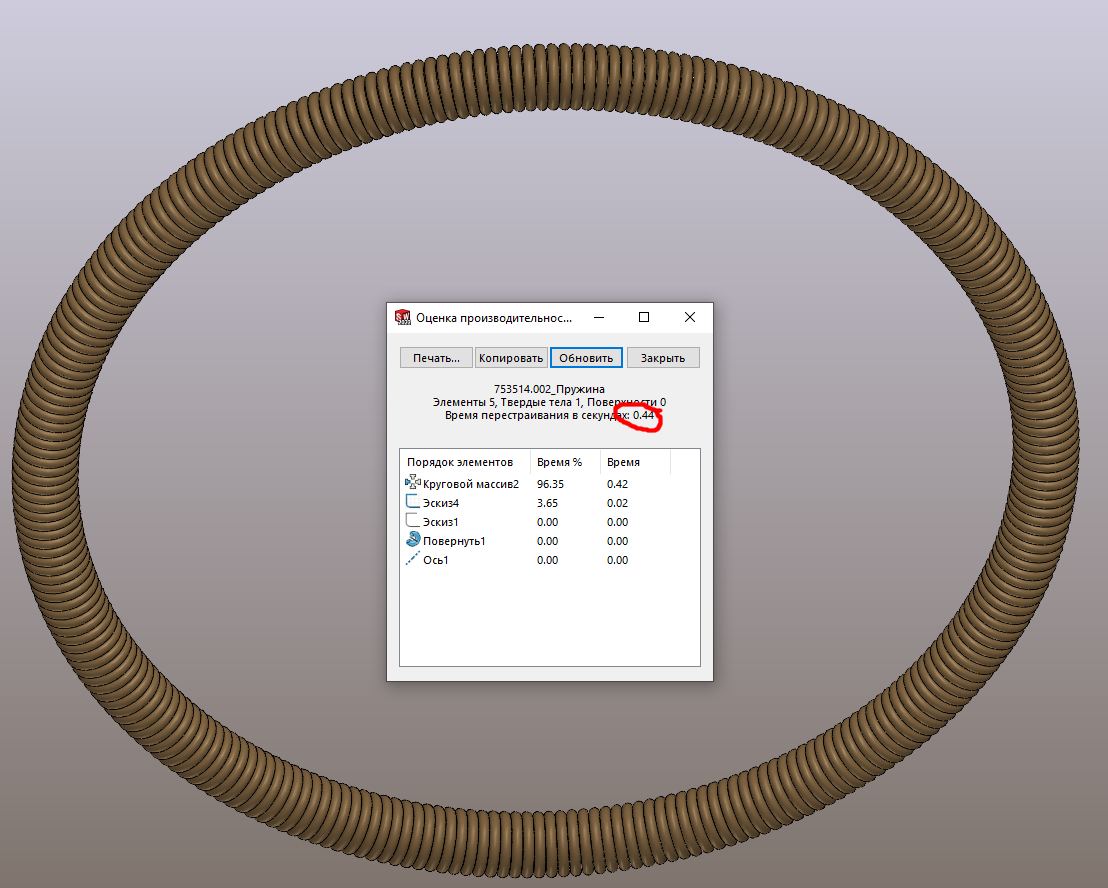1108x888 pixels.
Task: Refresh results with the Обновить button
Action: pos(587,358)
